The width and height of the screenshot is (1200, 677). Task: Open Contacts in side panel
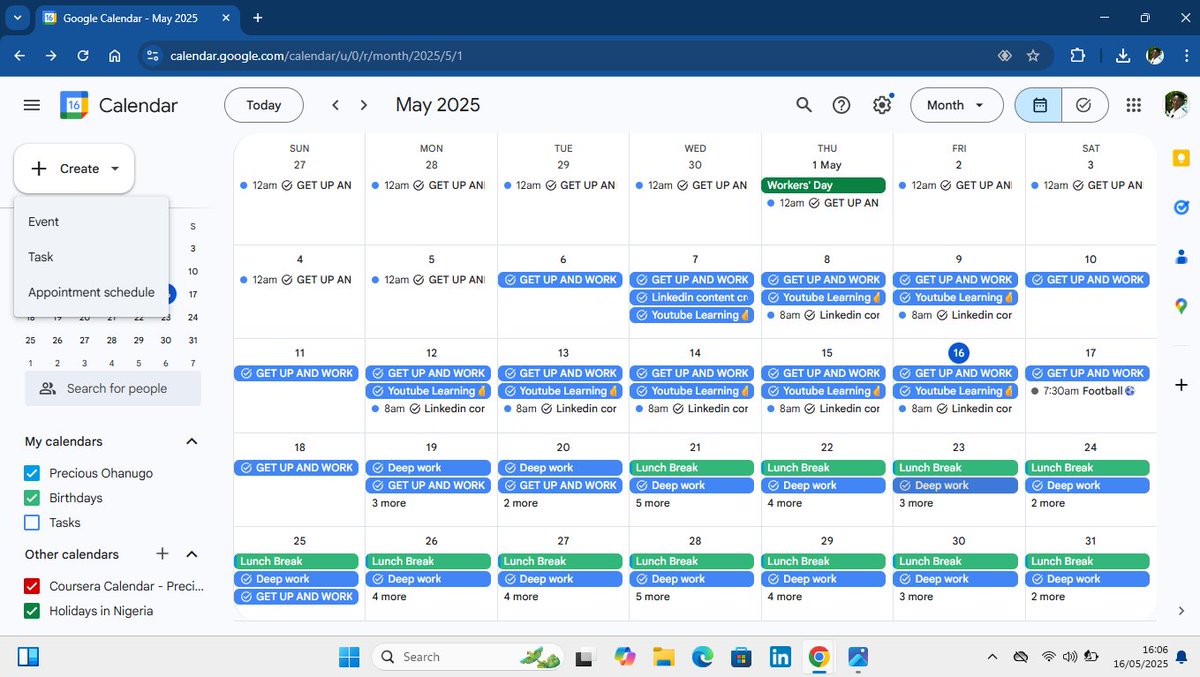point(1181,256)
